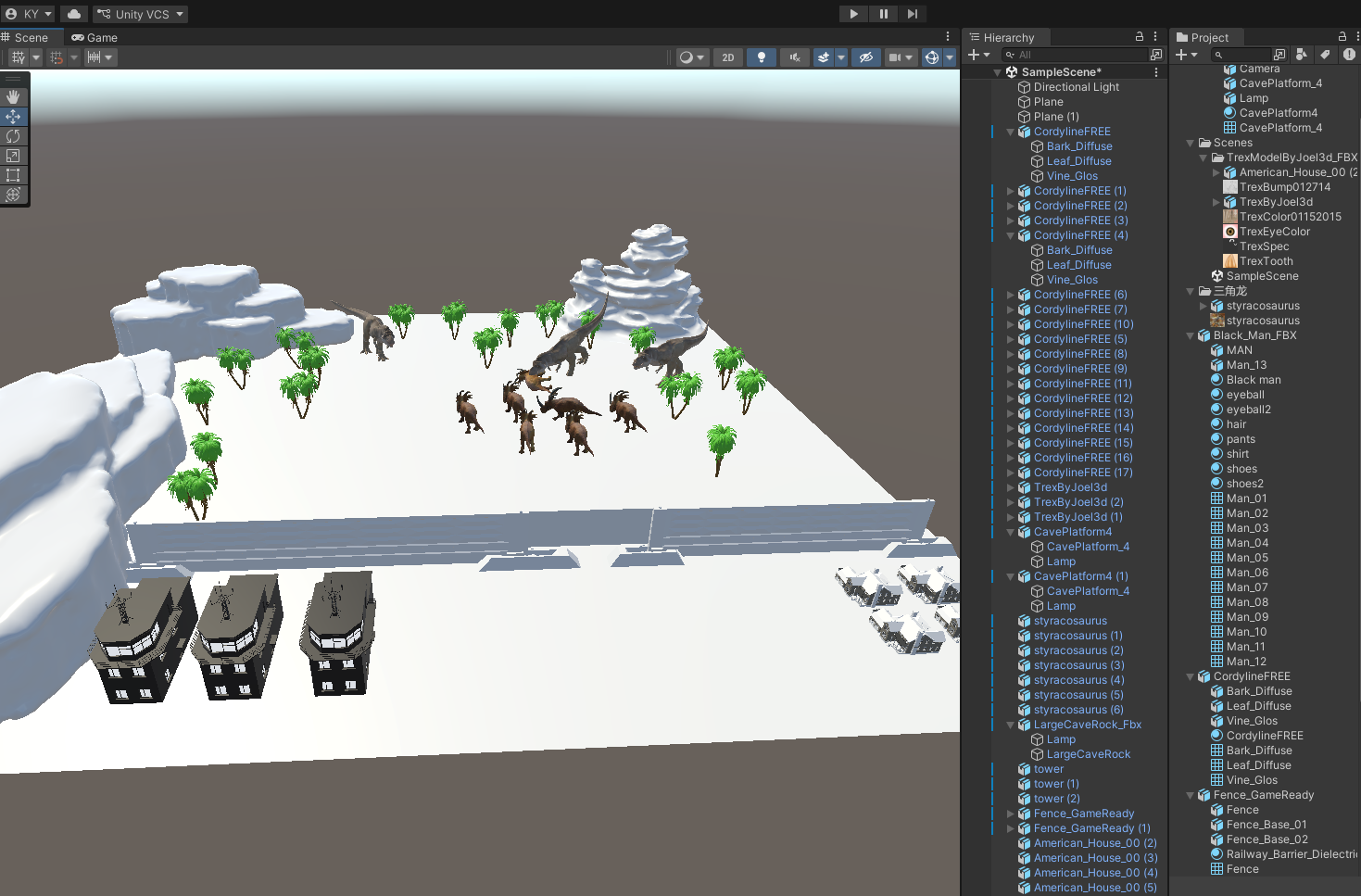
Task: Open the KY account dropdown
Action: click(x=29, y=14)
